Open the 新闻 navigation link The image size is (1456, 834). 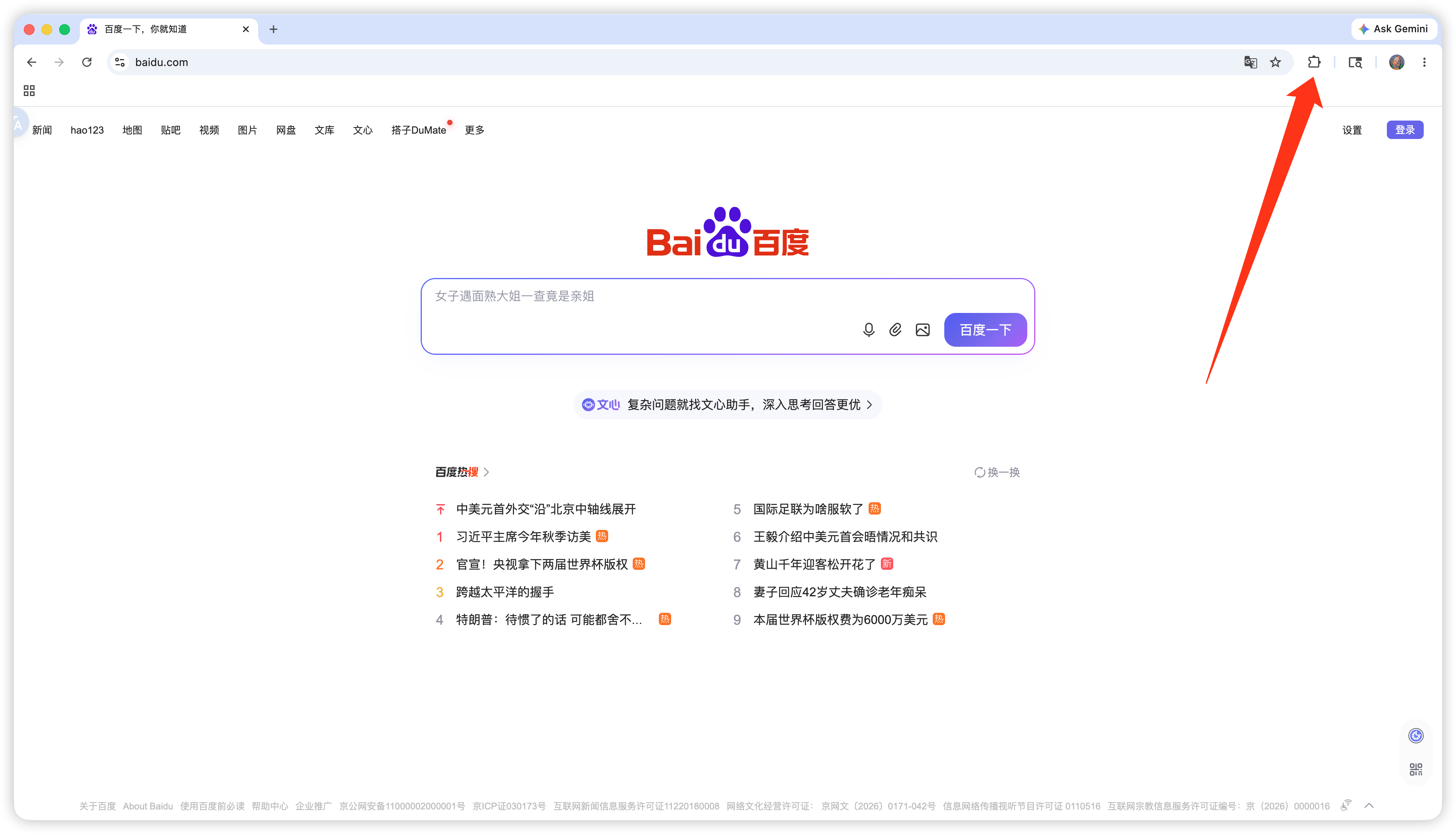42,130
